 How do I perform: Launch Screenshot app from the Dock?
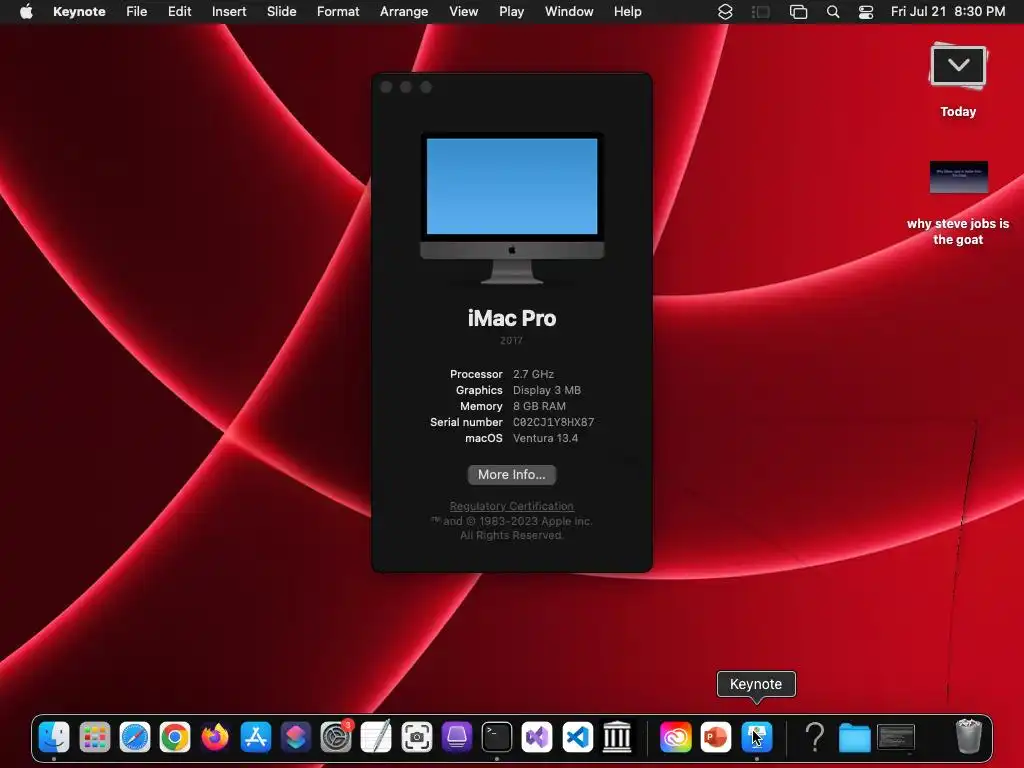point(417,737)
